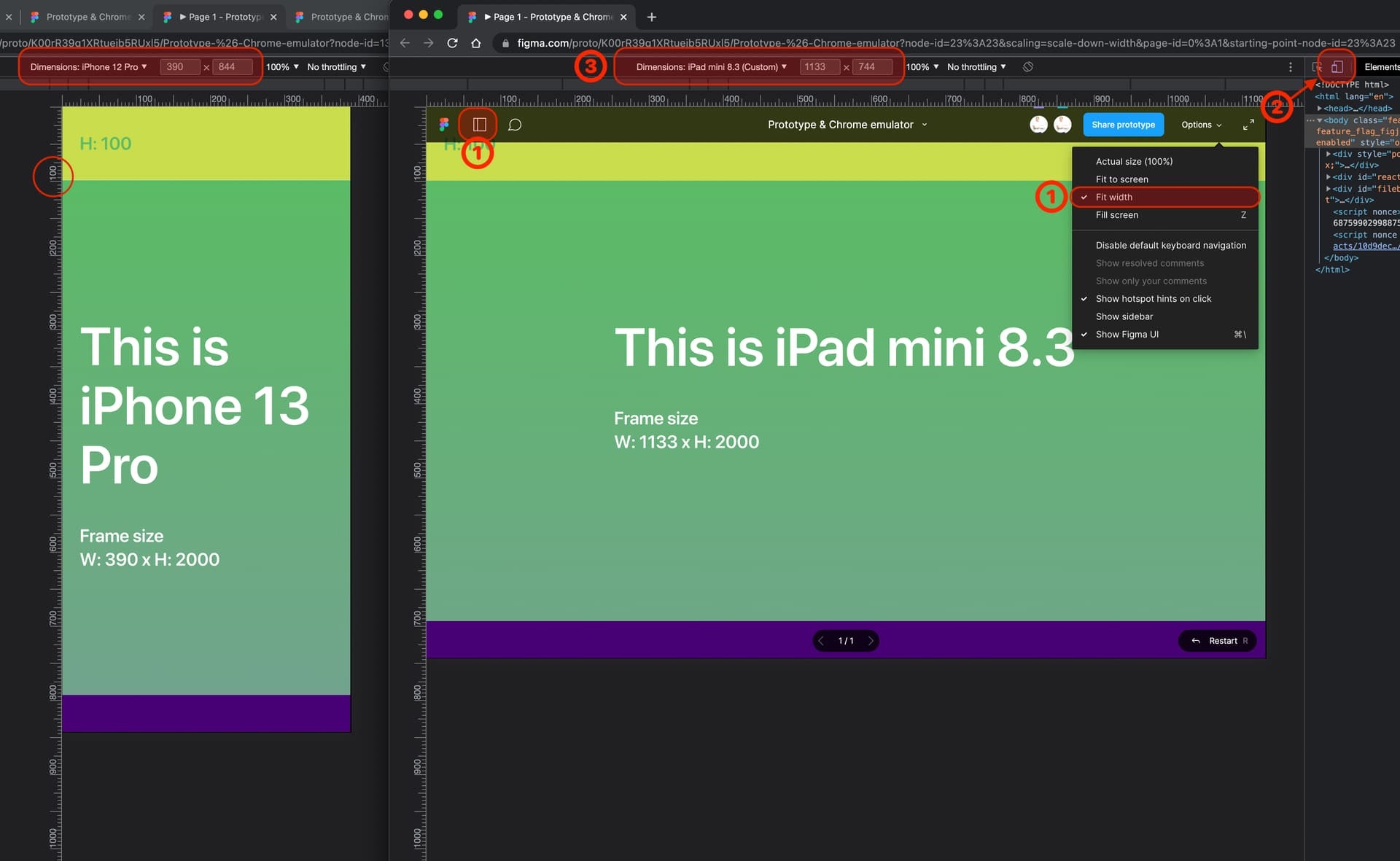Viewport: 1400px width, 861px height.
Task: Choose 'Fill screen' menu item
Action: (1164, 215)
